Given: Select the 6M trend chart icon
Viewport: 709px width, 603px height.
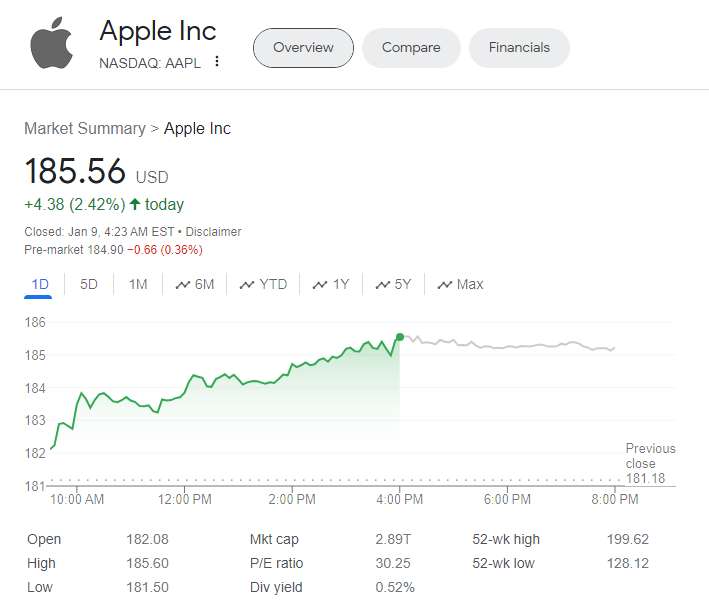Looking at the screenshot, I should (183, 285).
